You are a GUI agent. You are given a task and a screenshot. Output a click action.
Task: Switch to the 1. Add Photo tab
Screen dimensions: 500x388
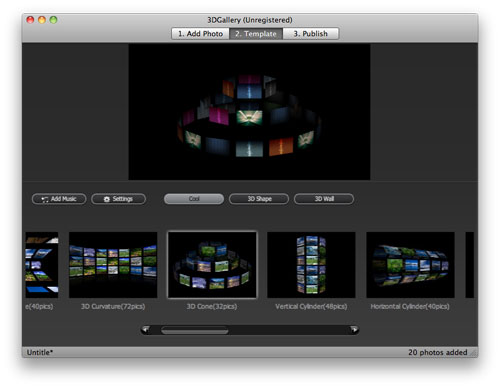click(x=200, y=34)
